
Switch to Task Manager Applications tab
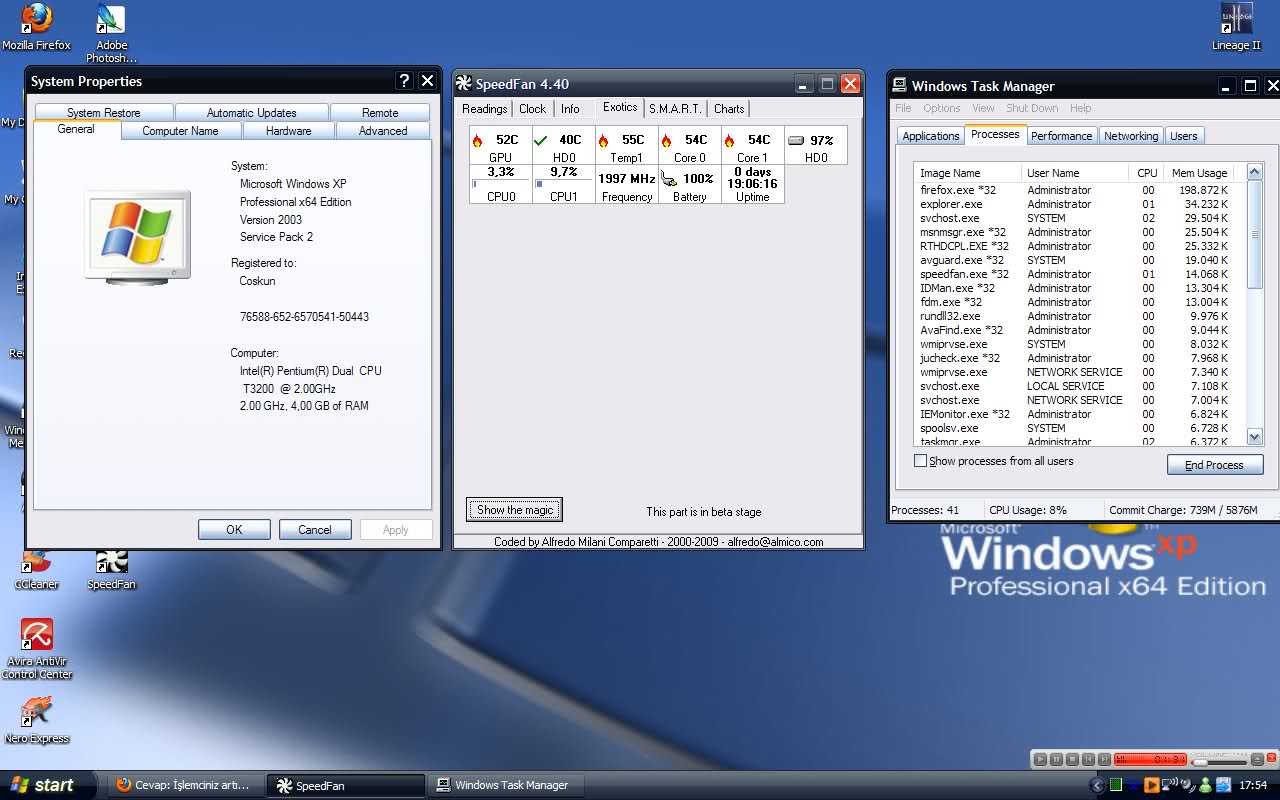(930, 136)
